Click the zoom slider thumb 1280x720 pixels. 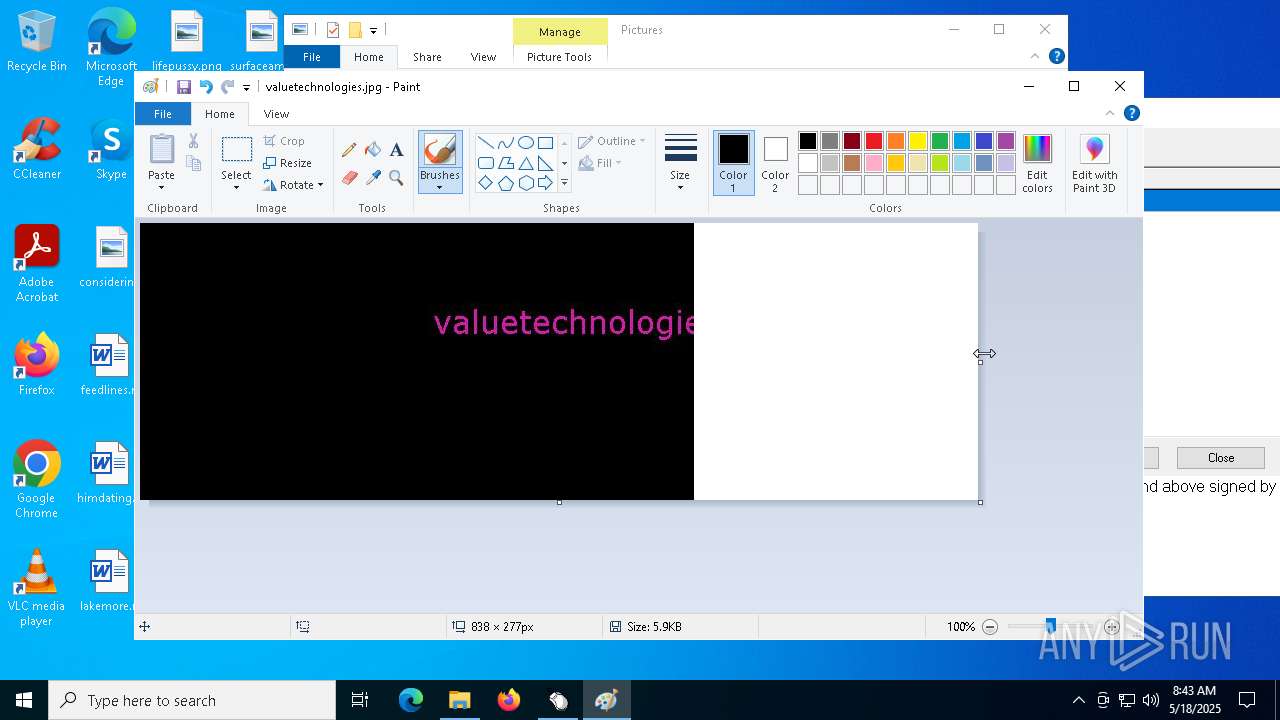click(x=1050, y=627)
